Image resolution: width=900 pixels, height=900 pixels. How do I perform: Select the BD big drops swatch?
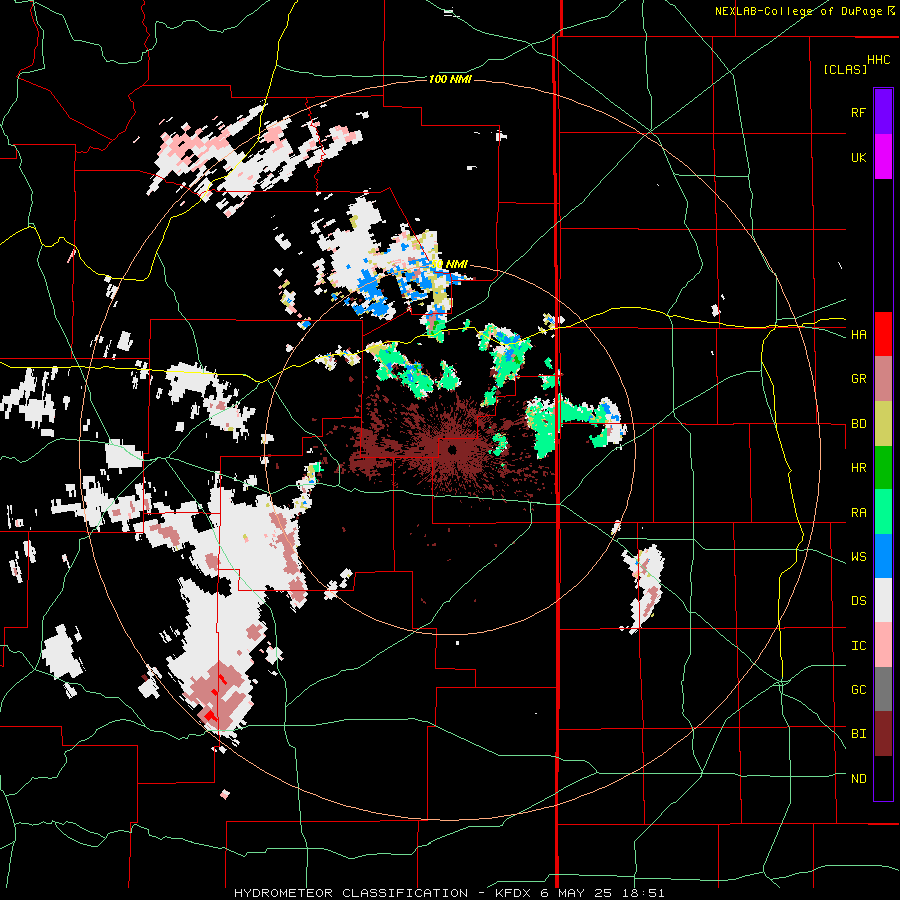coord(883,424)
